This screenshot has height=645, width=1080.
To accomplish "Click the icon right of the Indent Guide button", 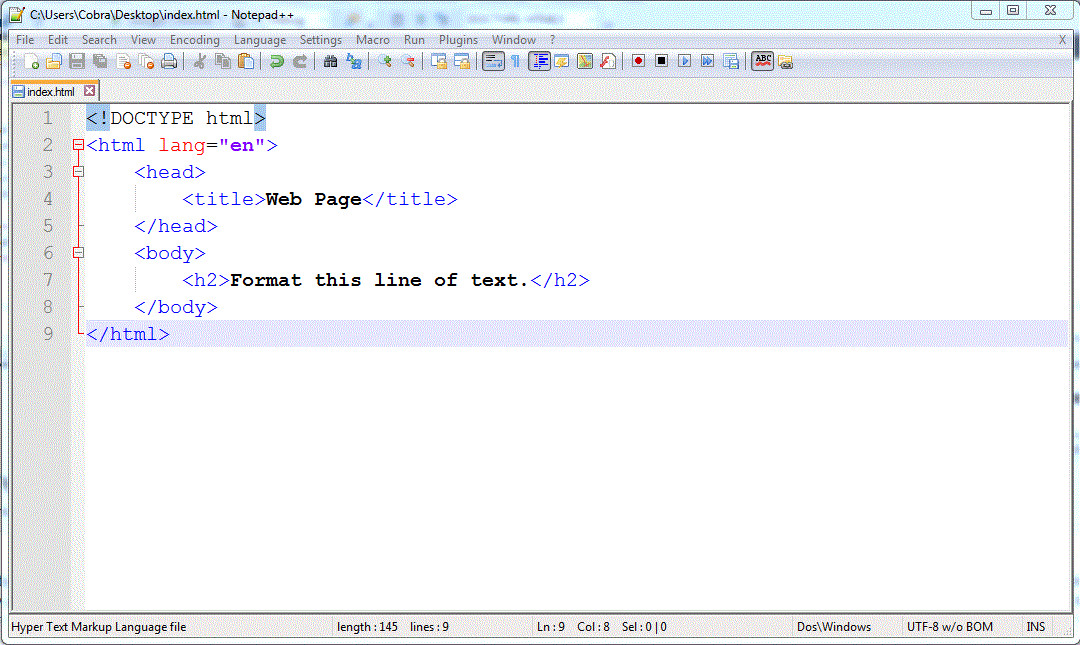I will point(562,61).
